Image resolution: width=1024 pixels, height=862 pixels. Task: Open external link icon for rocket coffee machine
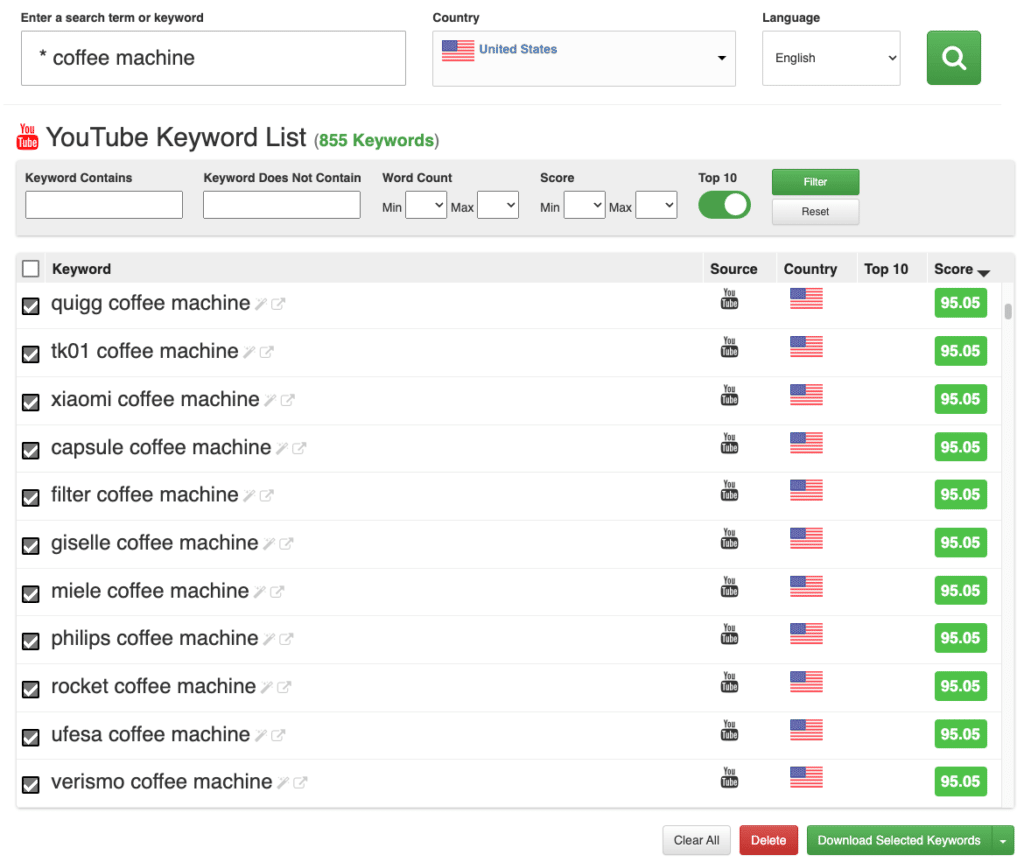pyautogui.click(x=283, y=688)
